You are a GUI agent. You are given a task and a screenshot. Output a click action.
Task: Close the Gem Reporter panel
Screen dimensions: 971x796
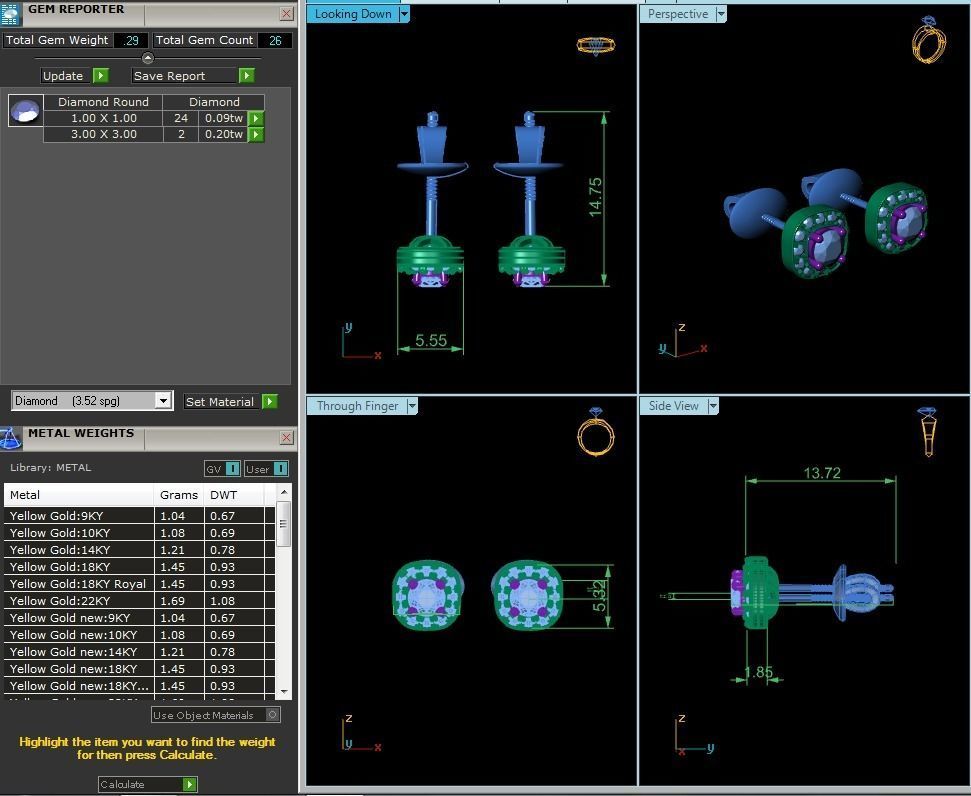(287, 14)
